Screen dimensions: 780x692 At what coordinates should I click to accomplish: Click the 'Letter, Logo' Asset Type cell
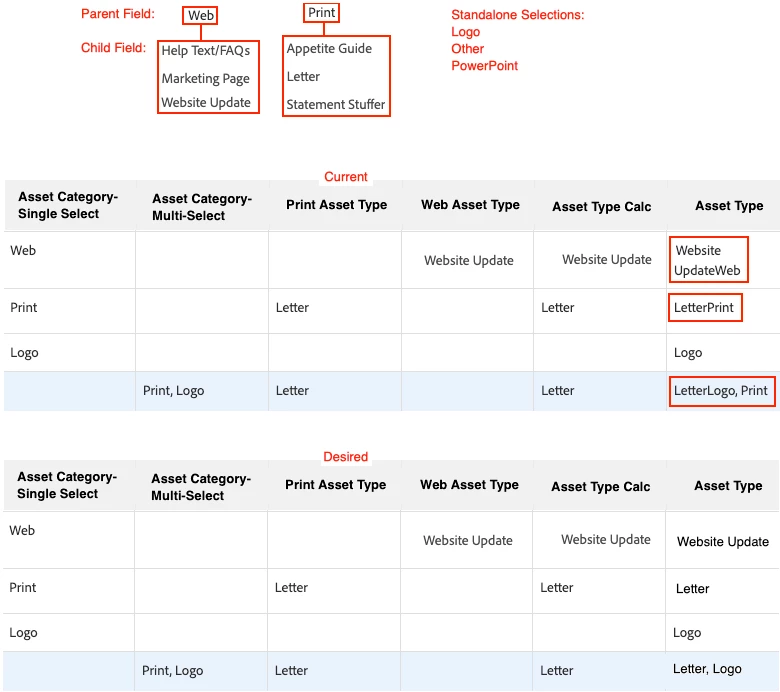pyautogui.click(x=707, y=669)
